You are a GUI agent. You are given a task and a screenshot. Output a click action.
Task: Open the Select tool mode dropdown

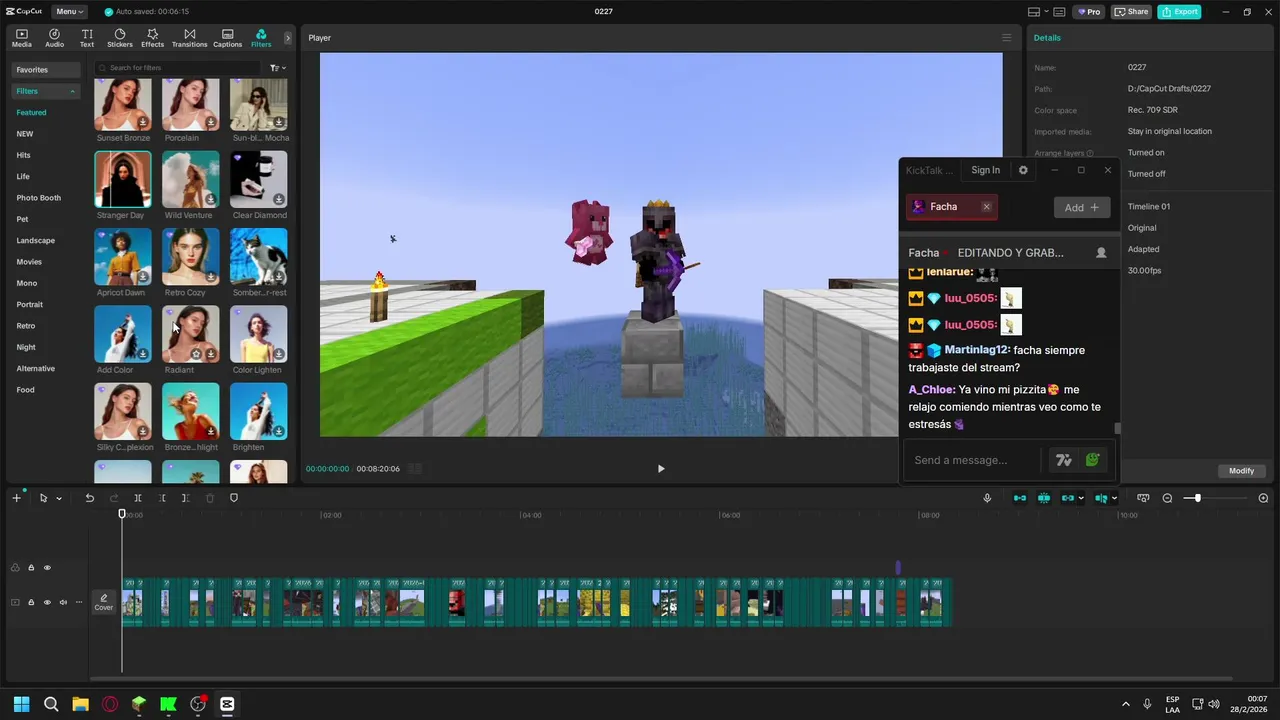tap(59, 498)
